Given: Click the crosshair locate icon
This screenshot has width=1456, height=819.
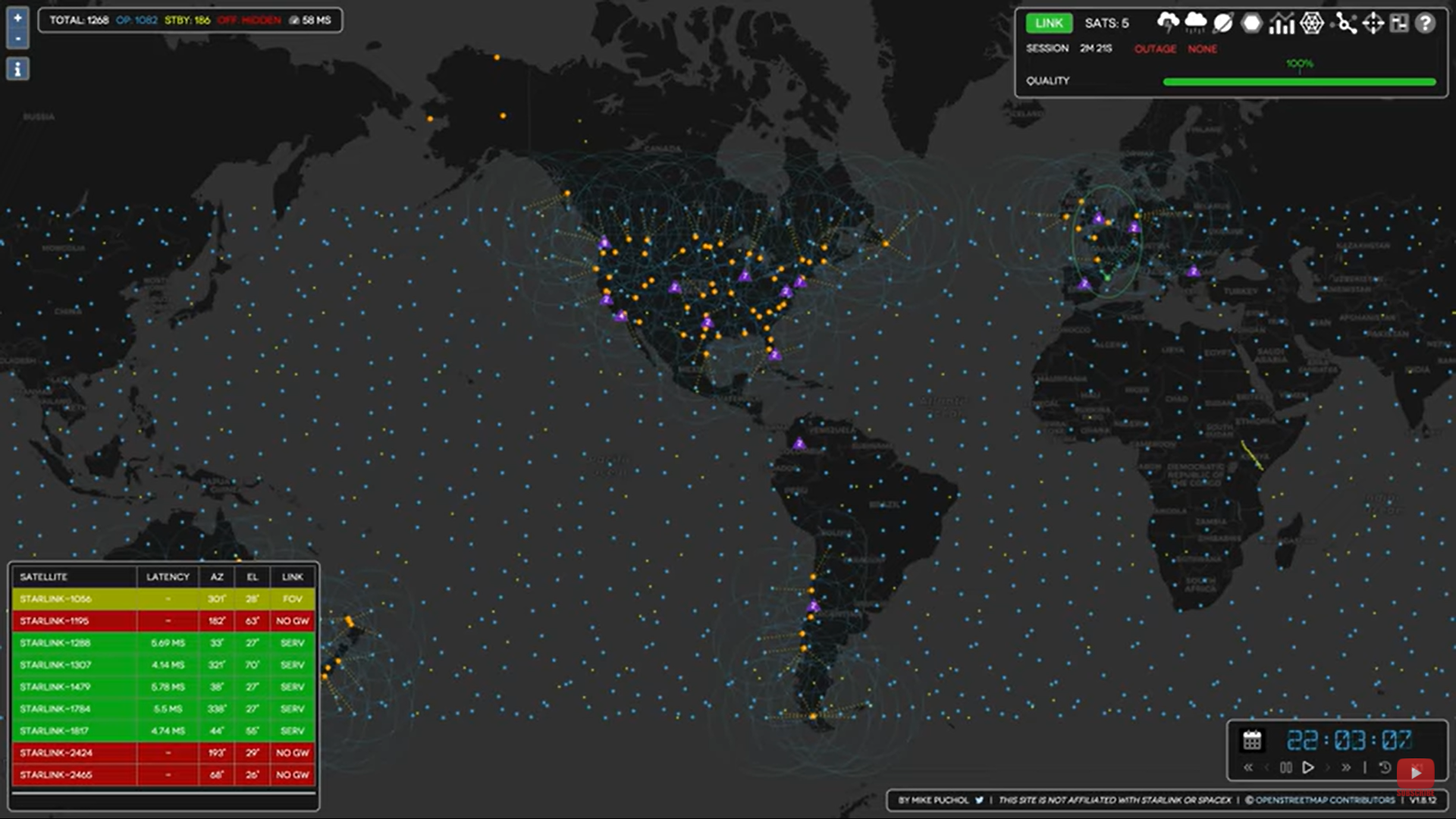Looking at the screenshot, I should pos(1373,23).
